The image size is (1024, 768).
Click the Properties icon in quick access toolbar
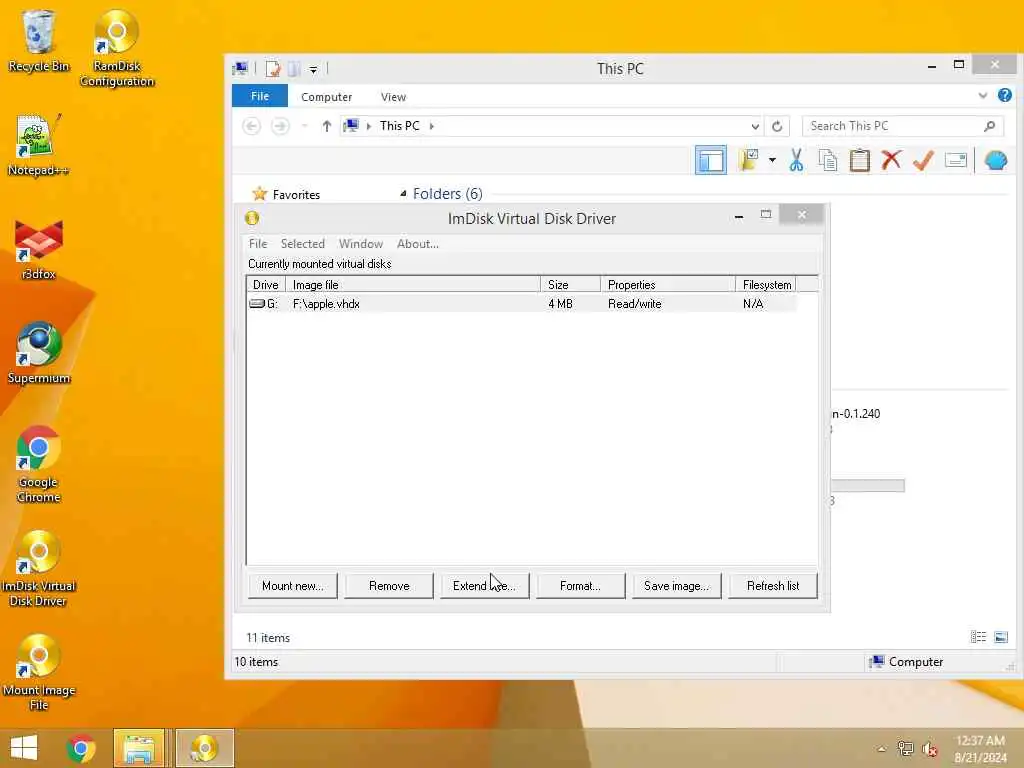[273, 69]
